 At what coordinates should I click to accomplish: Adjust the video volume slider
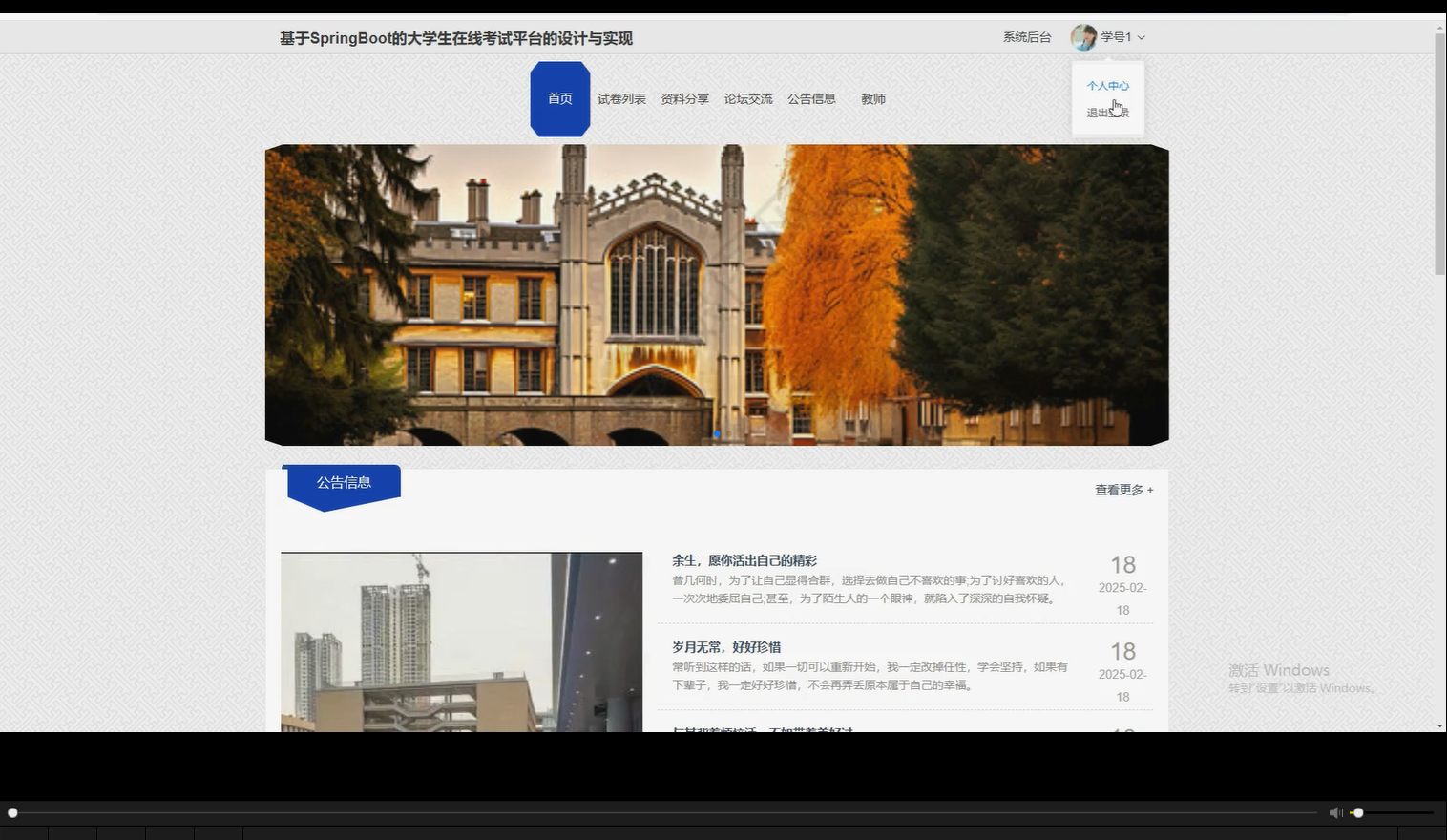(1392, 812)
